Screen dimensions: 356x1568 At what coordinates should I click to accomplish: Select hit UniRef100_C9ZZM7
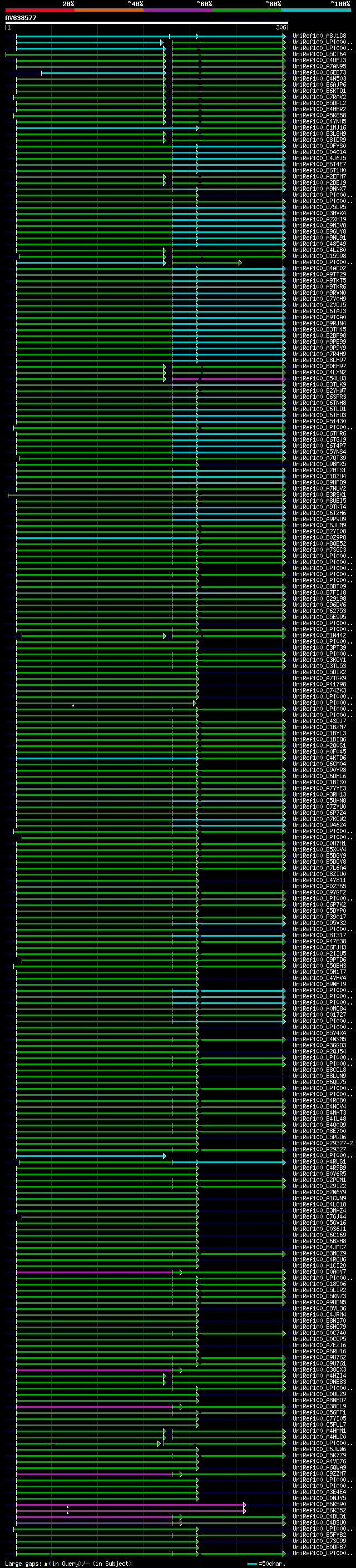[x=319, y=1473]
